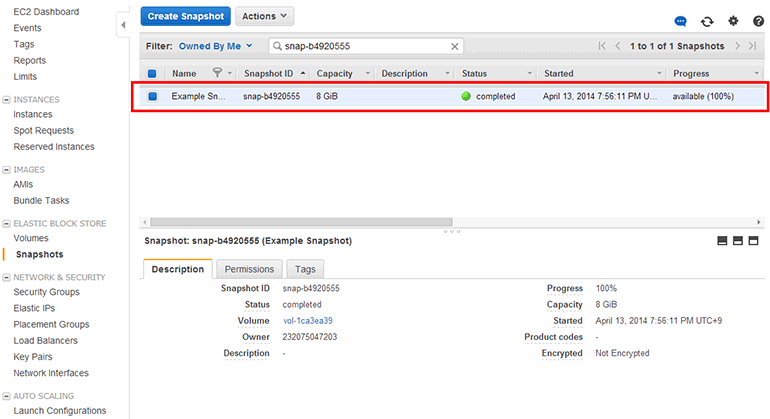Open the settings gear icon

click(733, 20)
